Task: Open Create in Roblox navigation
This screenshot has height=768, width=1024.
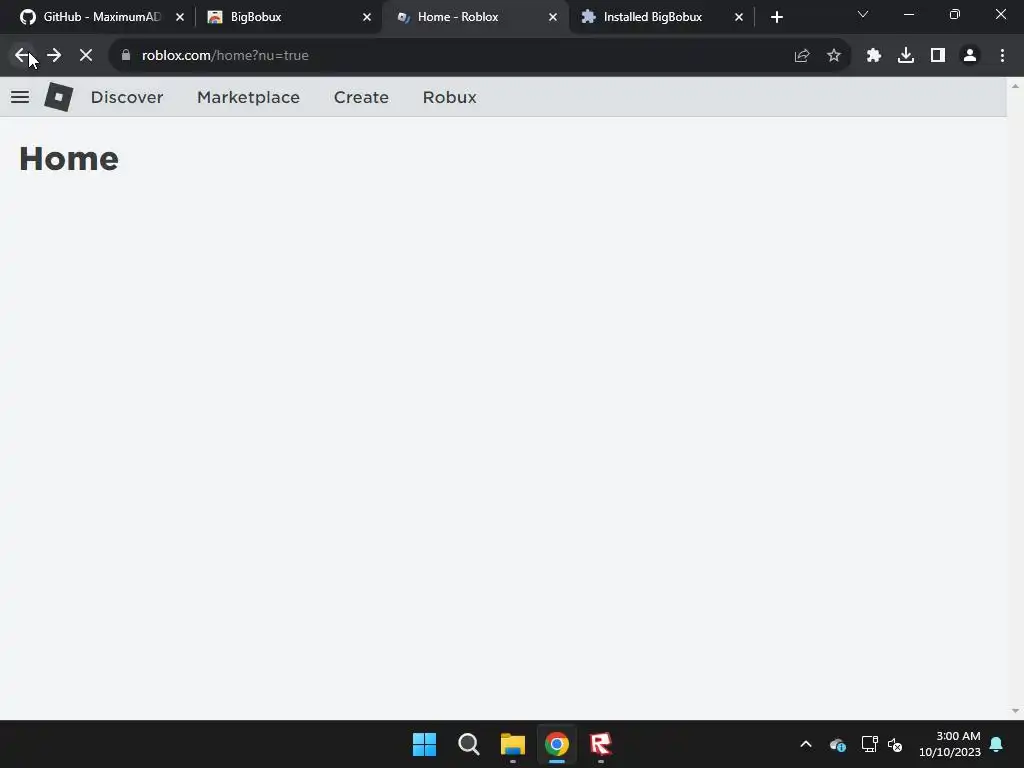Action: pyautogui.click(x=361, y=97)
